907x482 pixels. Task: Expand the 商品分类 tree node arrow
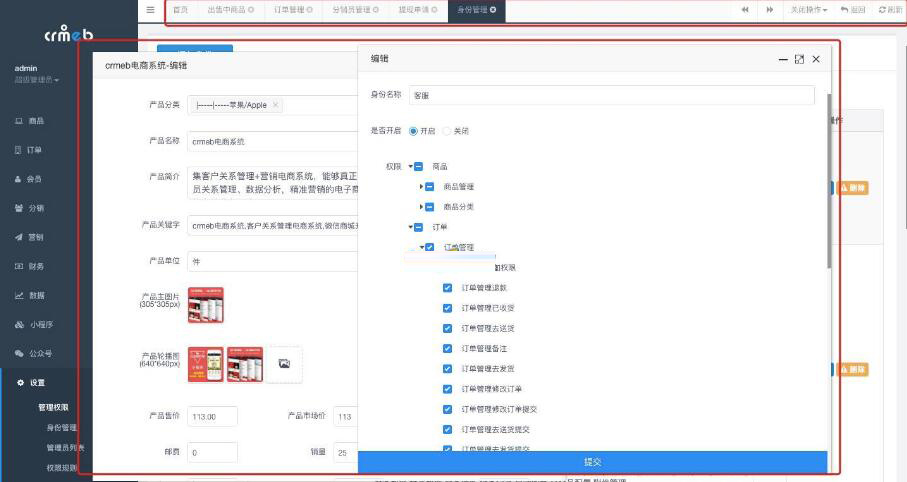click(x=422, y=207)
